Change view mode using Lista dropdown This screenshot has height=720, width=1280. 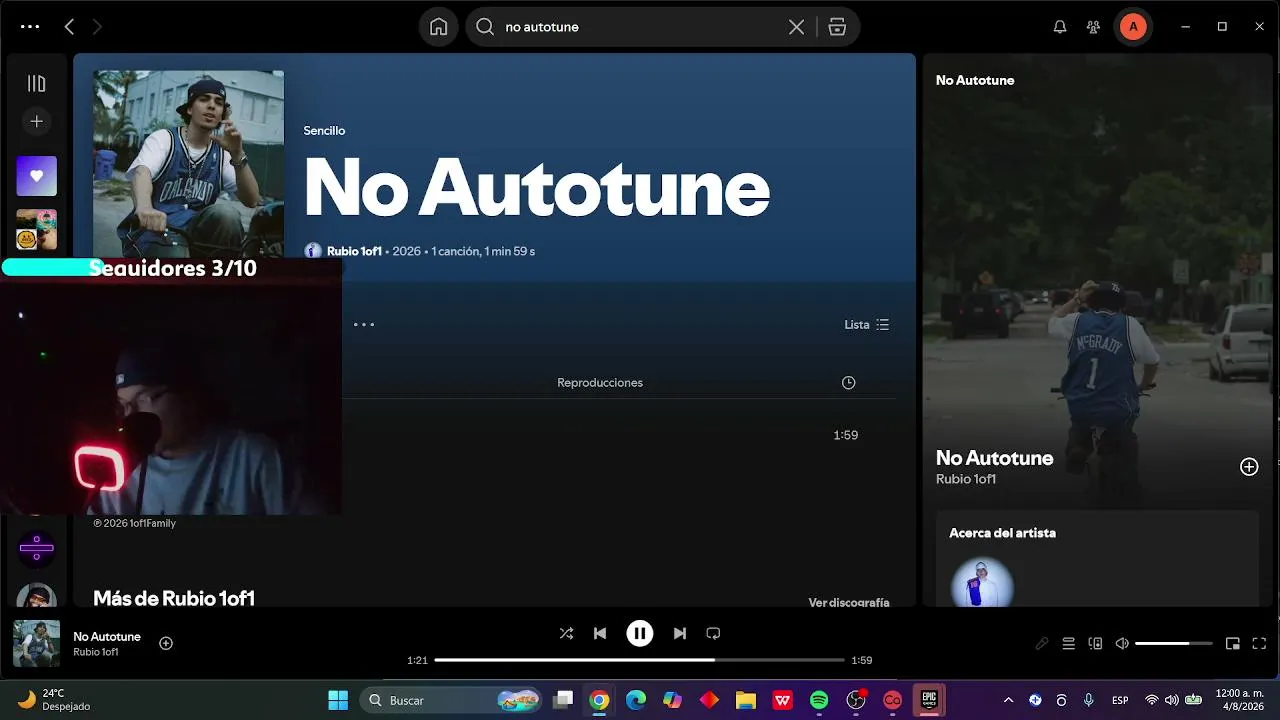coord(866,324)
